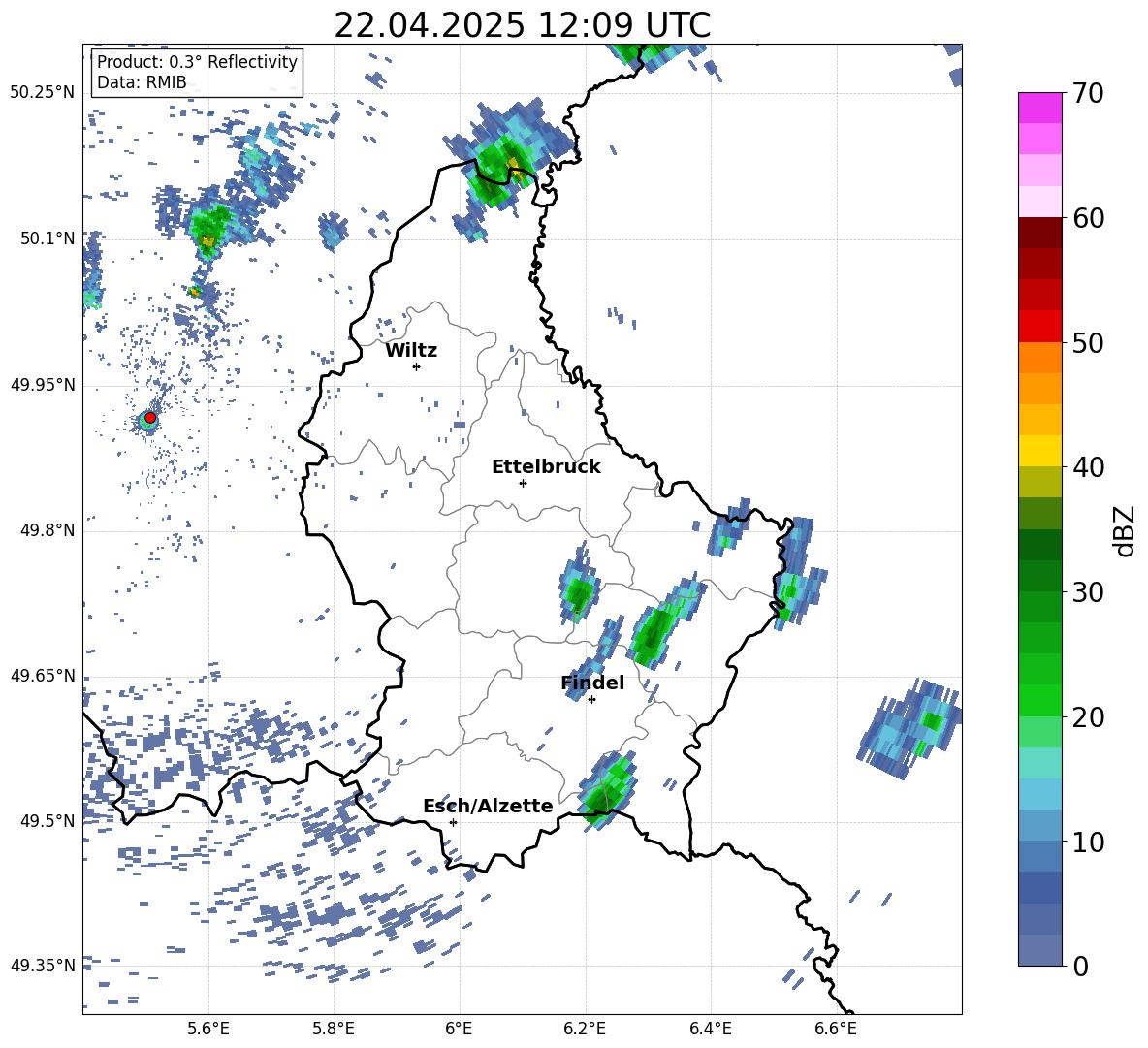Viewport: 1148px width, 1048px height.
Task: Click the Wiltz city label
Action: [x=411, y=351]
